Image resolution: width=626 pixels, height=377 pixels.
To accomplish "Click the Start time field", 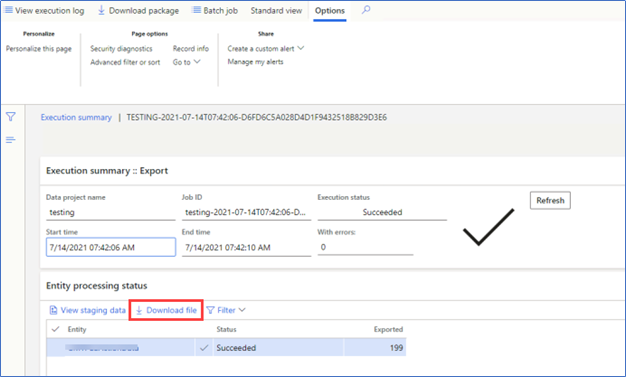I will pyautogui.click(x=111, y=247).
